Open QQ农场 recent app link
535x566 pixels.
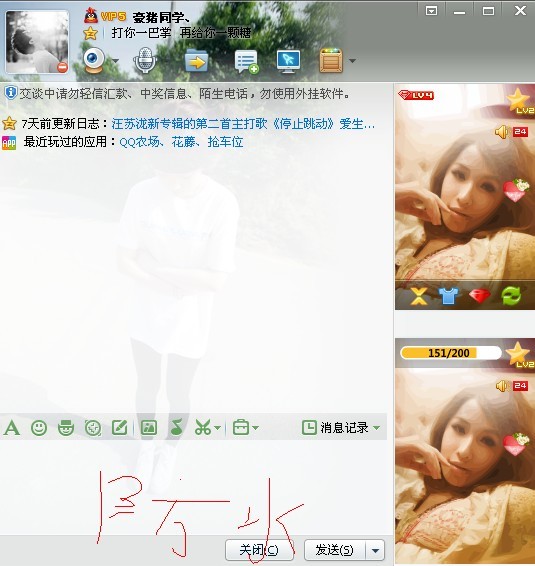tap(139, 142)
